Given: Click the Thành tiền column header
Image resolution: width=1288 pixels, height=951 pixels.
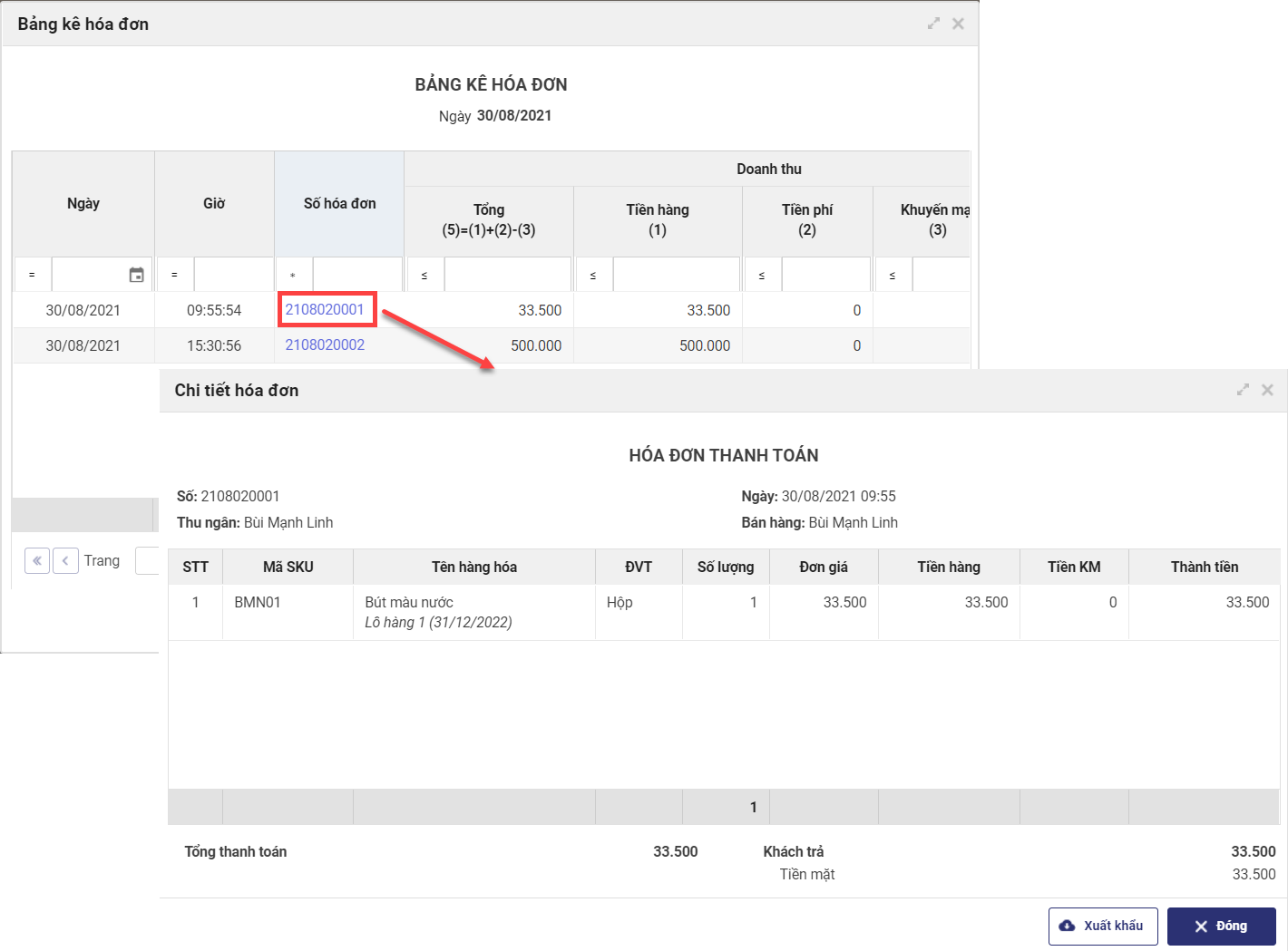Looking at the screenshot, I should pos(1205,568).
